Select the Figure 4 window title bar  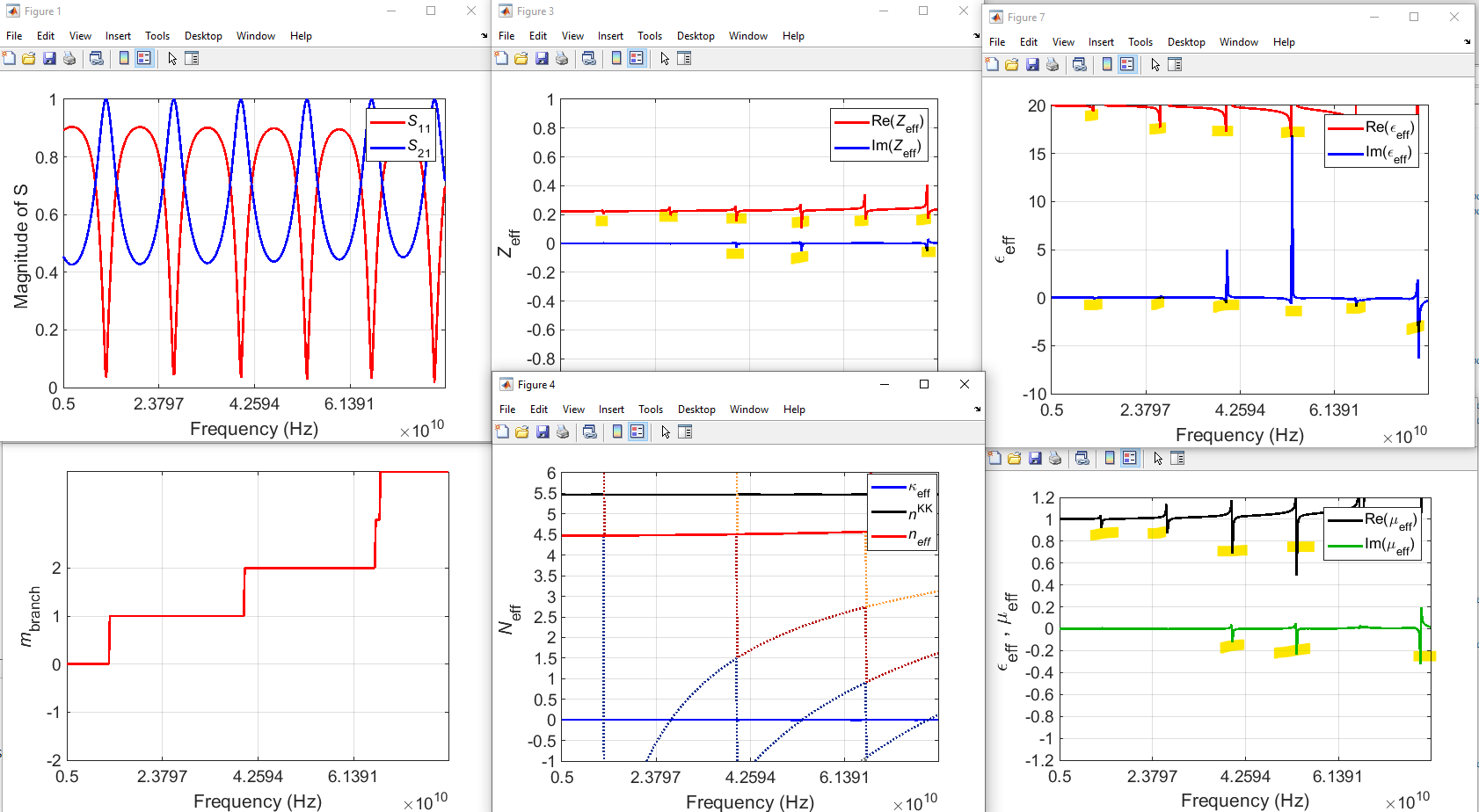pyautogui.click(x=703, y=384)
